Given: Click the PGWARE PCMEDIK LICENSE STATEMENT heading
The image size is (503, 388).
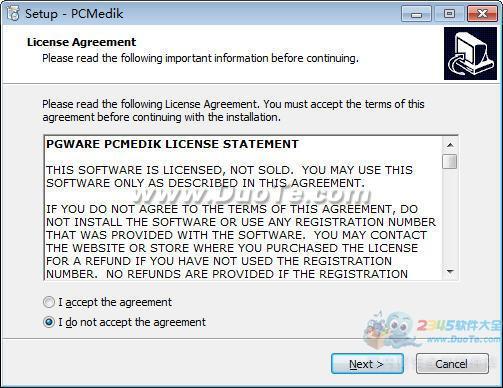Looking at the screenshot, I should coord(172,144).
